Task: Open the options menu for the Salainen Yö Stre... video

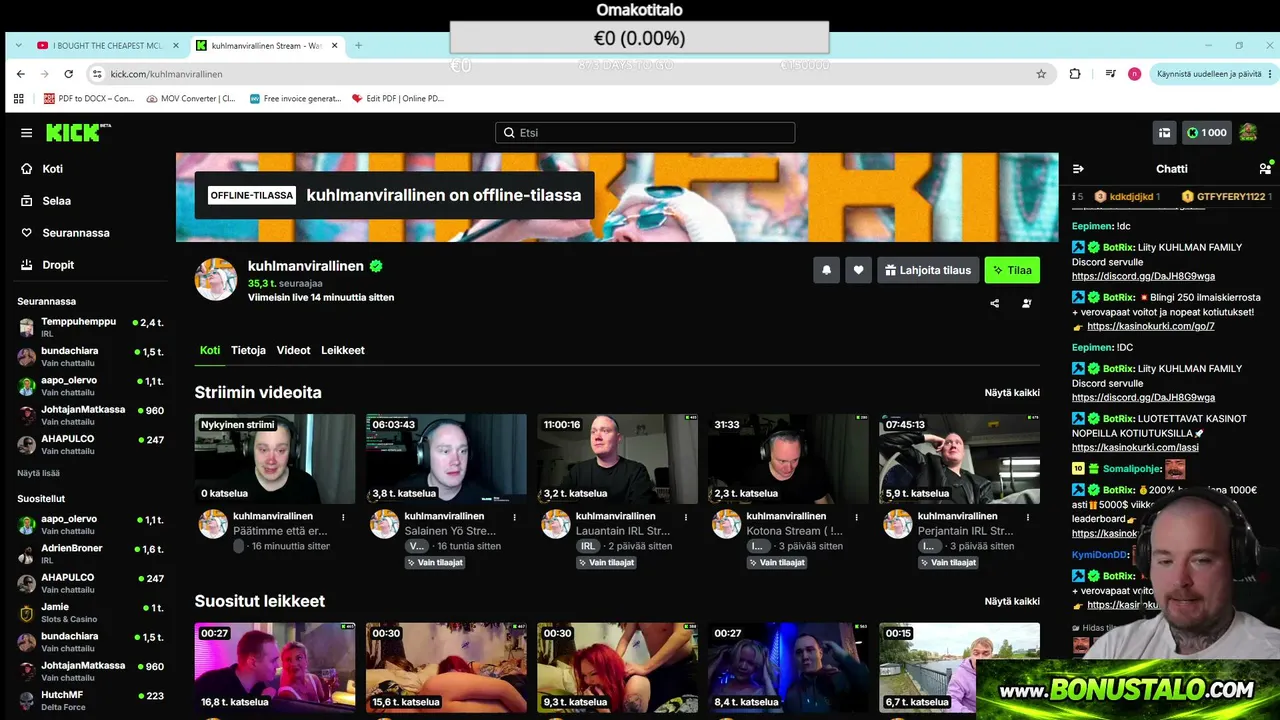Action: coord(514,517)
